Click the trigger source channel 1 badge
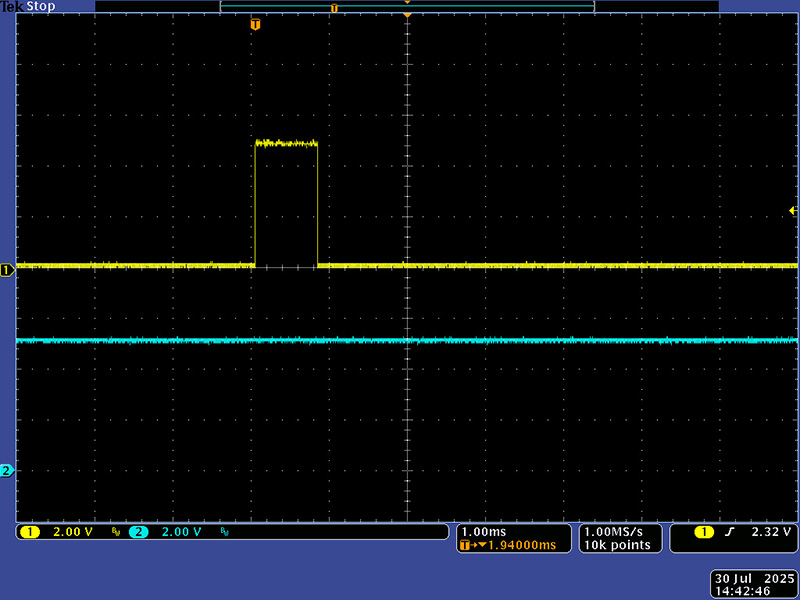Image resolution: width=800 pixels, height=600 pixels. (704, 532)
